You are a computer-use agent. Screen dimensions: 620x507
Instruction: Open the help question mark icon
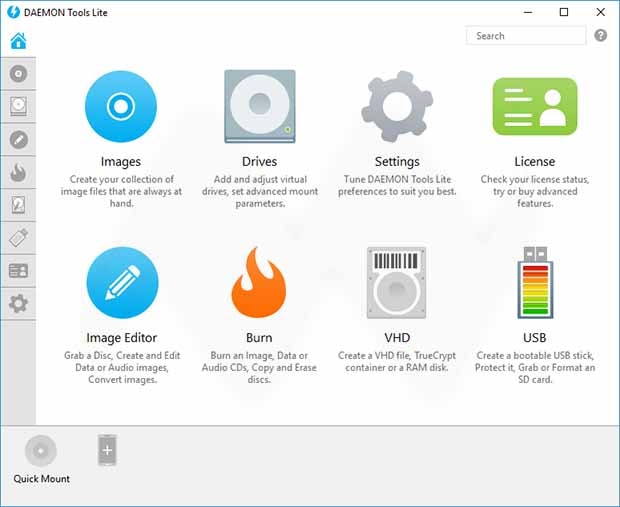pos(601,36)
